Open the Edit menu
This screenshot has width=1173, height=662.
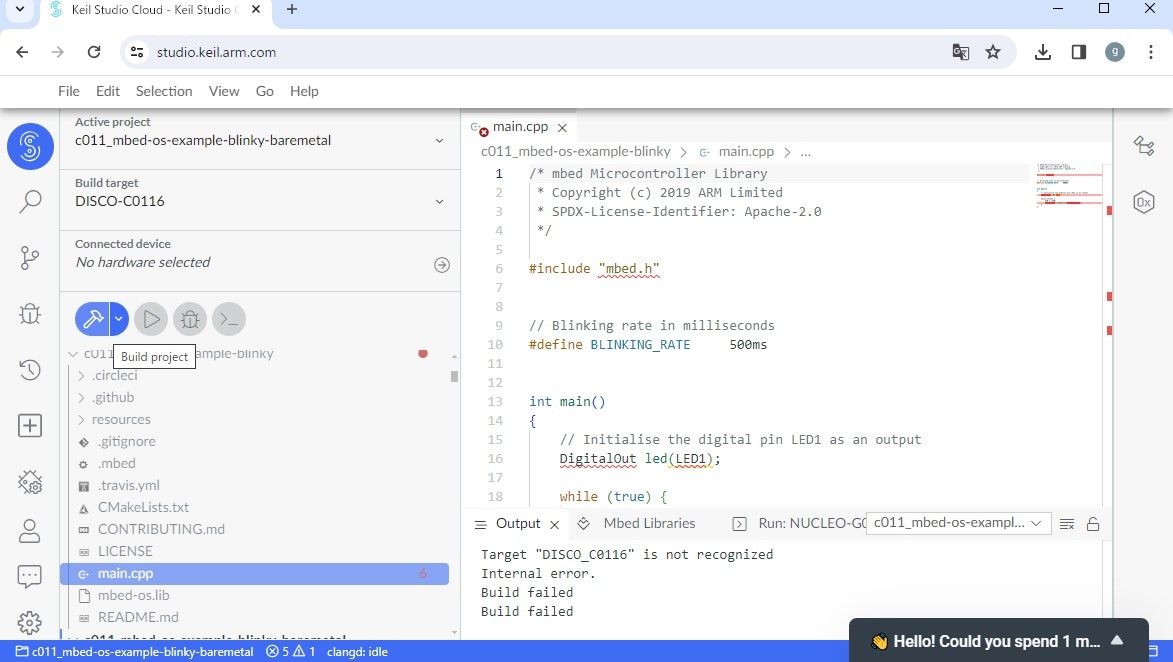click(x=108, y=91)
